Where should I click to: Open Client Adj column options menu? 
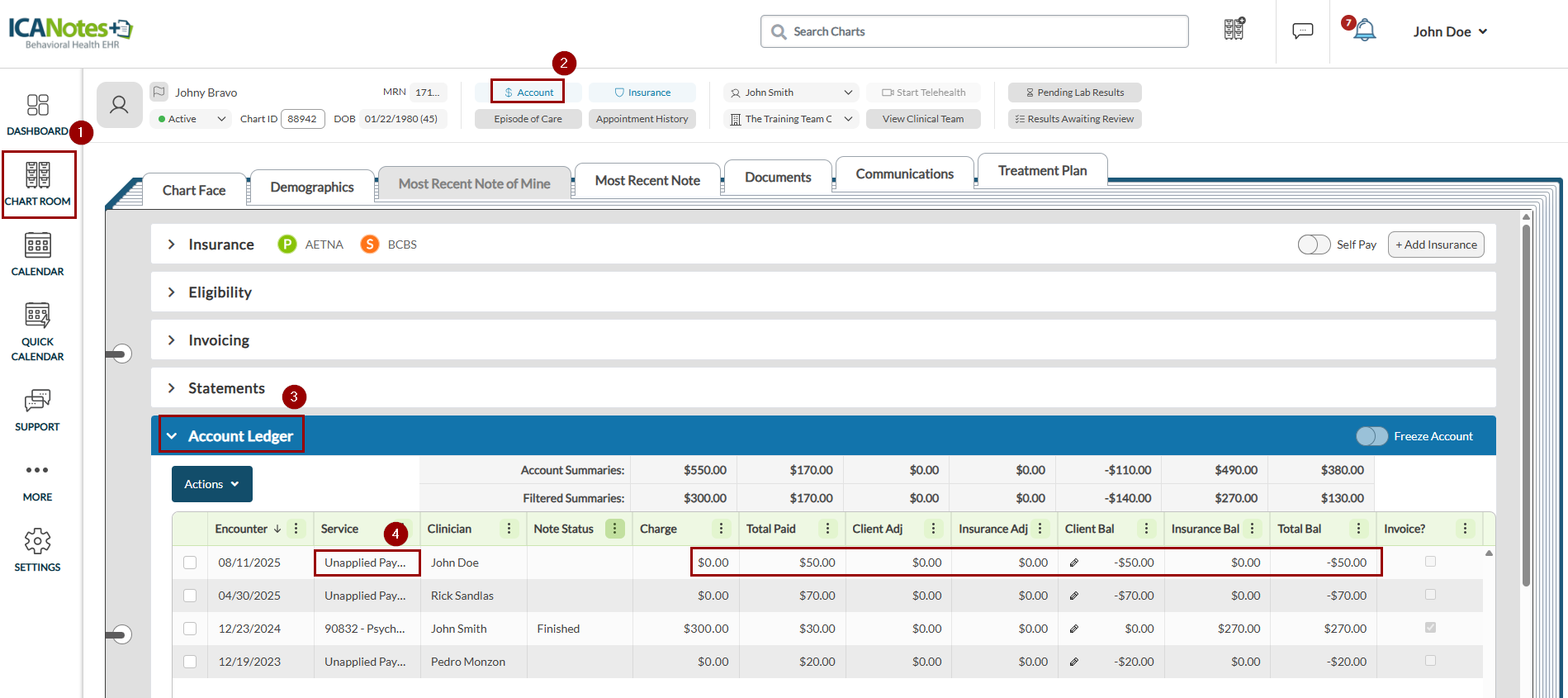[x=934, y=529]
